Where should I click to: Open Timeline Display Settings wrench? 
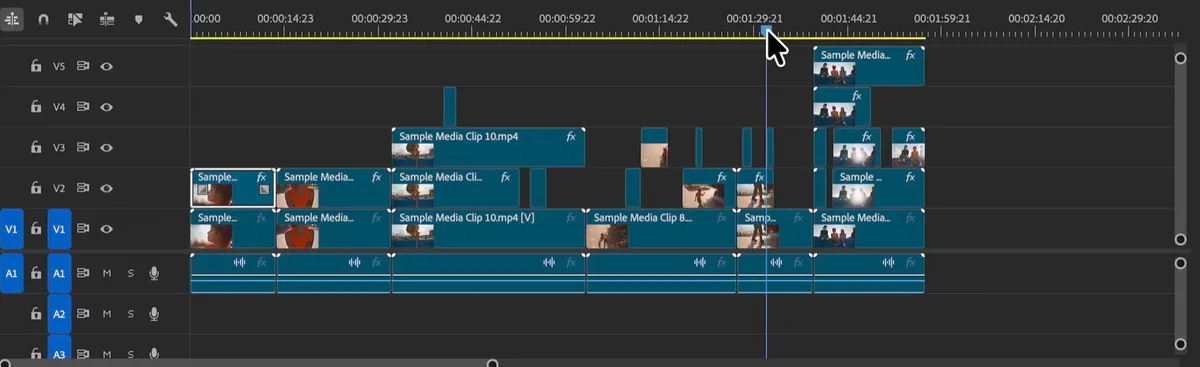[170, 18]
